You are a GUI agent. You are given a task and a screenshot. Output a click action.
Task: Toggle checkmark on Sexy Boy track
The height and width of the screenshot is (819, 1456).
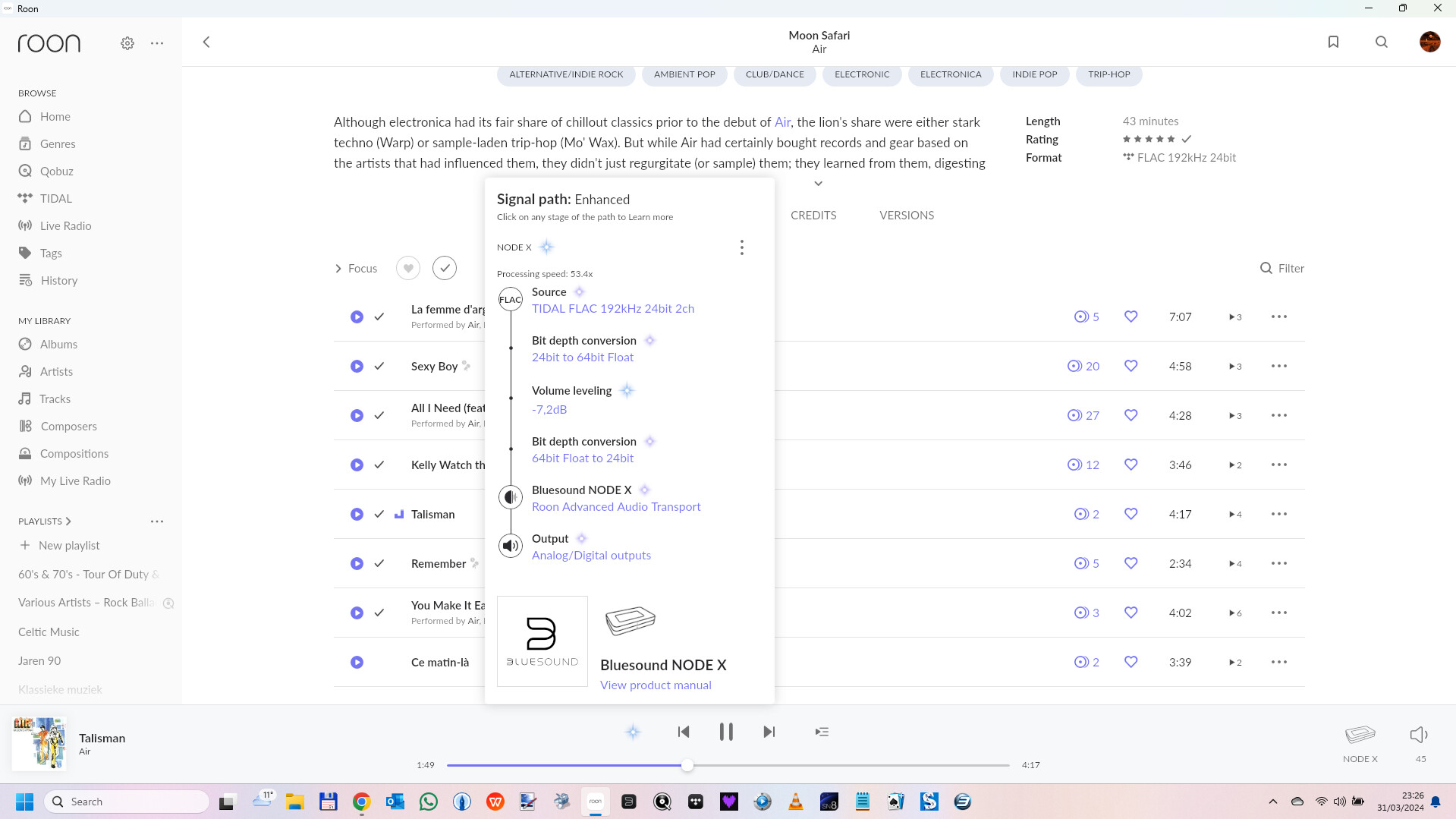379,366
